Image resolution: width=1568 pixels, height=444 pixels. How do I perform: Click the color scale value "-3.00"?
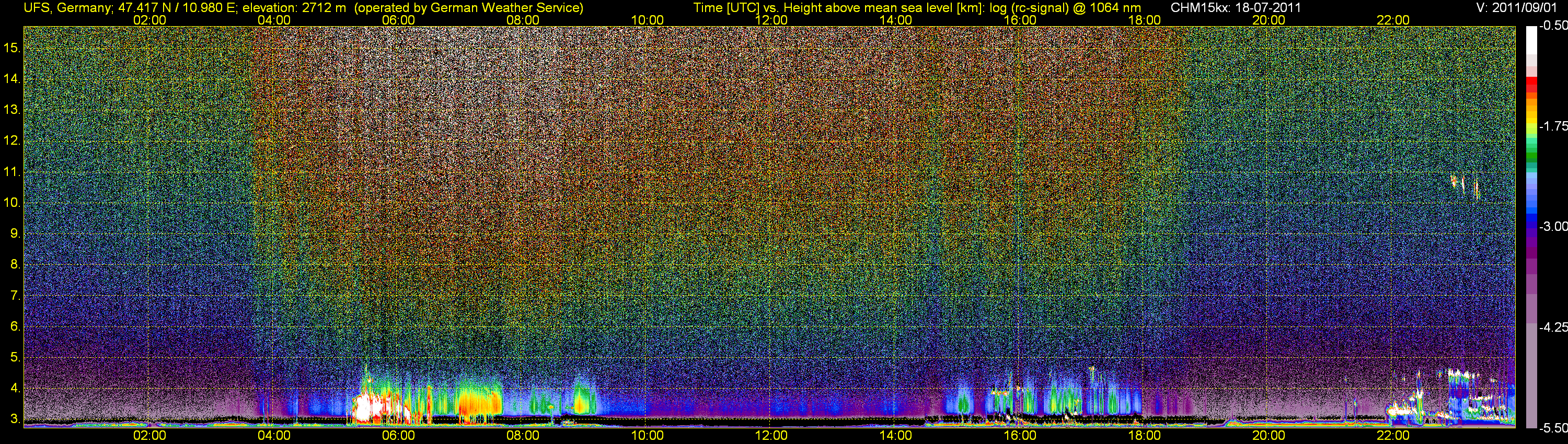coord(1553,226)
